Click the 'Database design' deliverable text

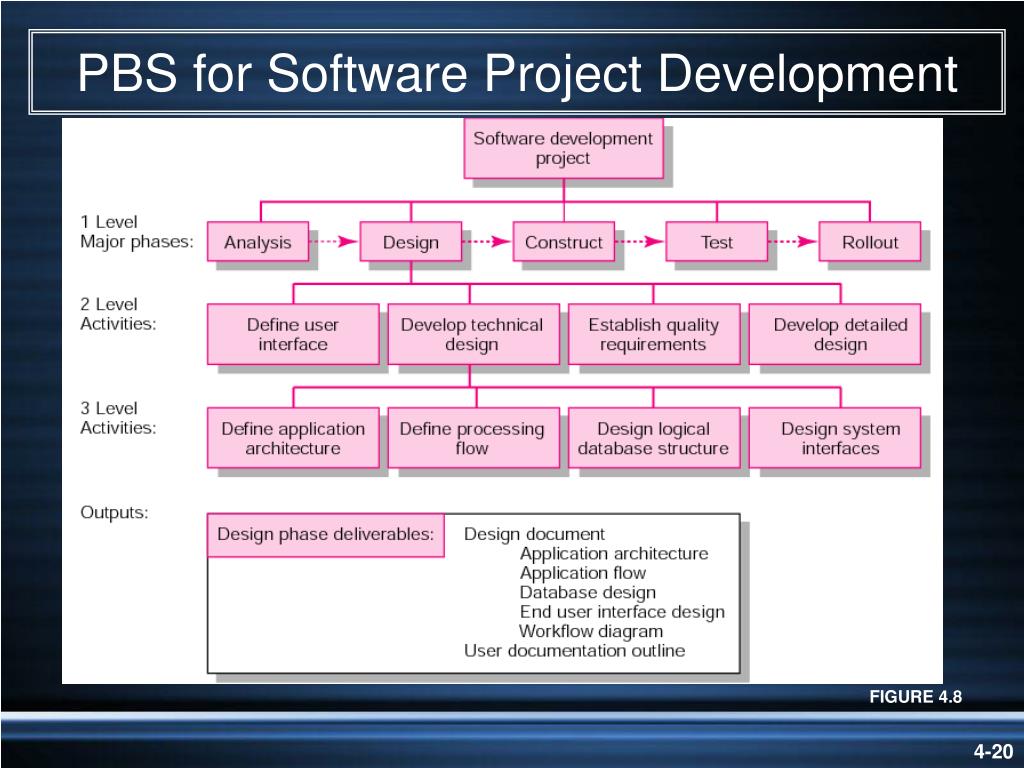pyautogui.click(x=588, y=592)
